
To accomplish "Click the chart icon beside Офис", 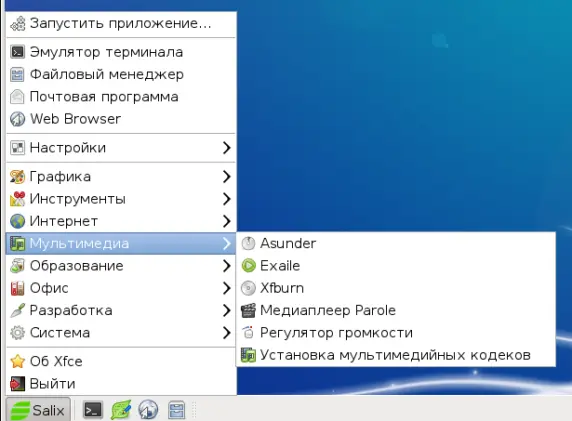I will point(18,288).
